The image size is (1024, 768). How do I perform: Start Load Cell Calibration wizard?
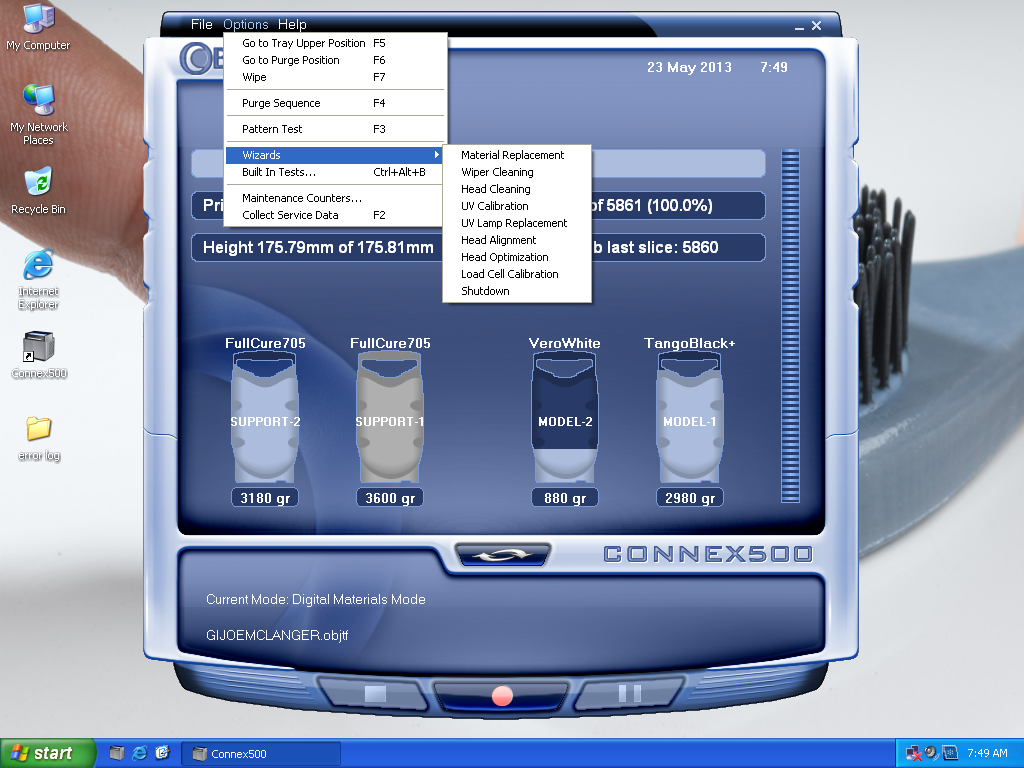tap(517, 274)
